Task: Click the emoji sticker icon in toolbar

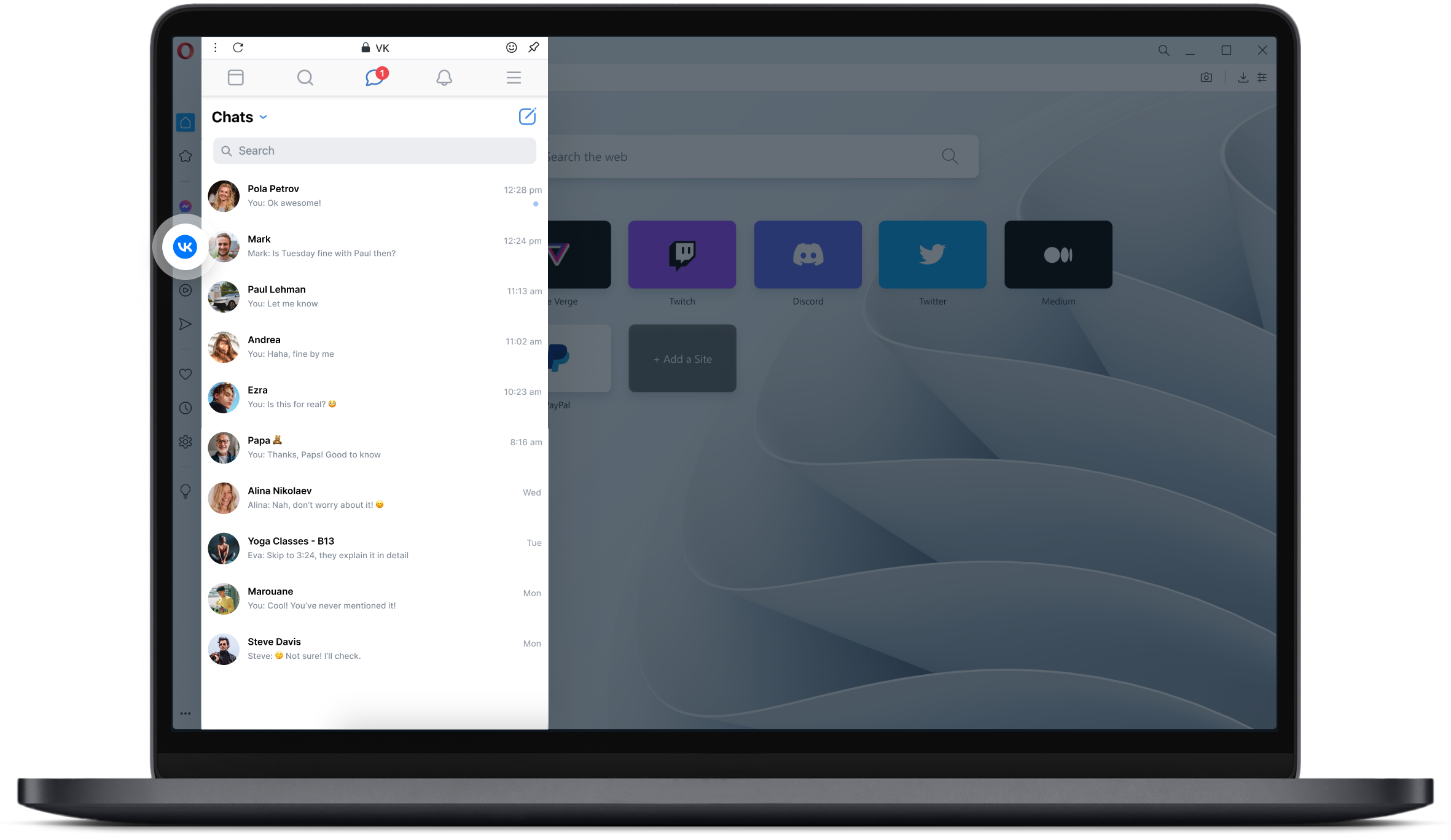Action: point(510,47)
